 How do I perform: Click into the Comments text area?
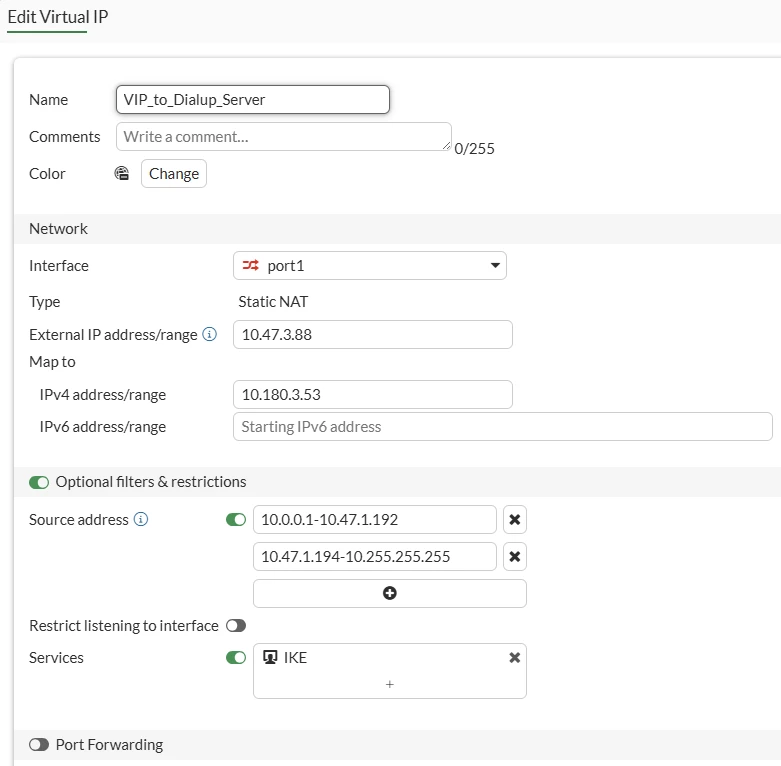(284, 136)
